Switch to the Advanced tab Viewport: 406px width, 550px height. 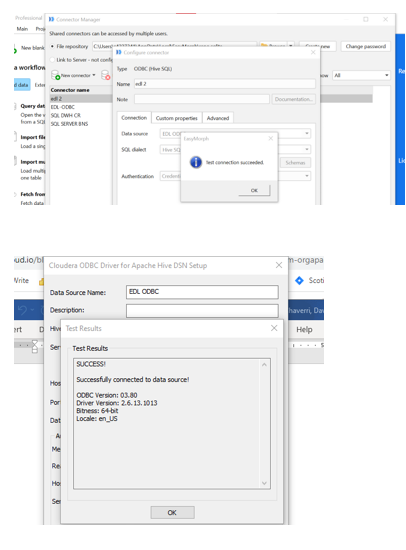pyautogui.click(x=218, y=118)
